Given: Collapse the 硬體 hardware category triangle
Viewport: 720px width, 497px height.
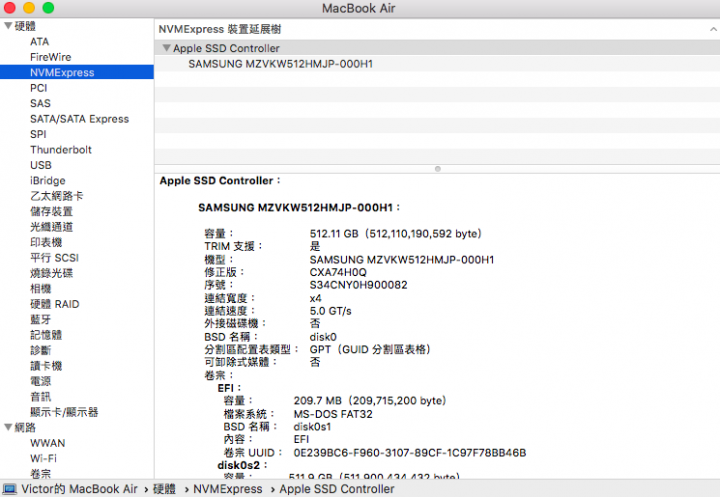Looking at the screenshot, I should point(8,26).
